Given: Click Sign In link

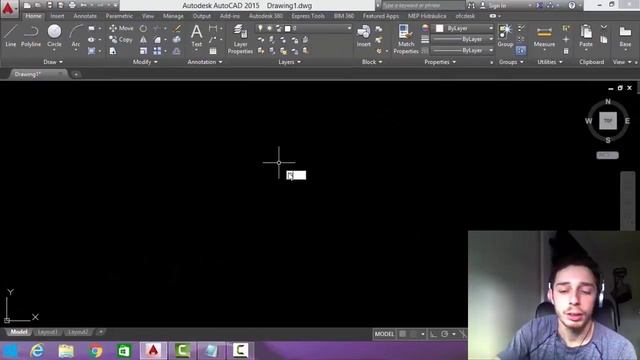Looking at the screenshot, I should (497, 5).
